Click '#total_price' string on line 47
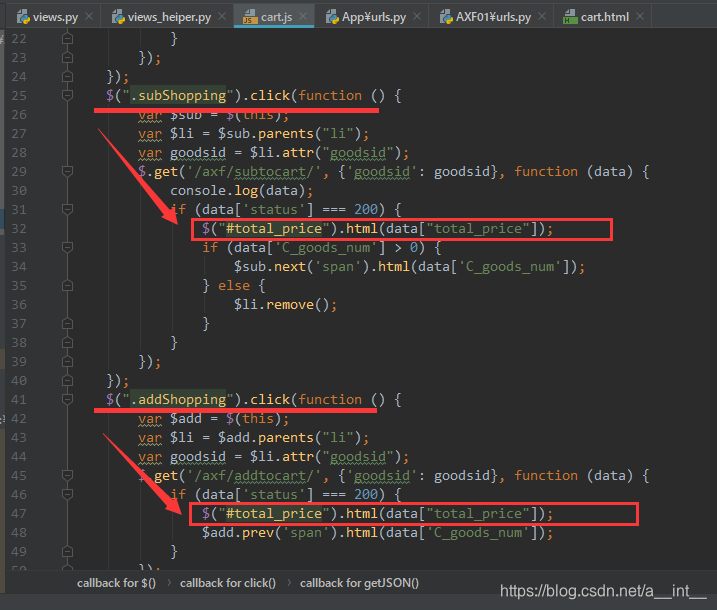The width and height of the screenshot is (717, 610). [x=273, y=514]
